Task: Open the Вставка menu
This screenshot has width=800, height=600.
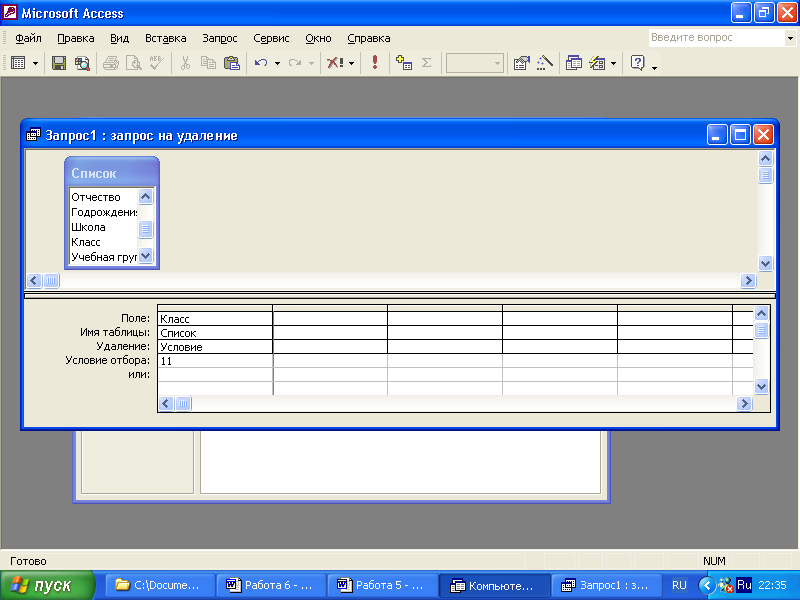Action: point(165,38)
